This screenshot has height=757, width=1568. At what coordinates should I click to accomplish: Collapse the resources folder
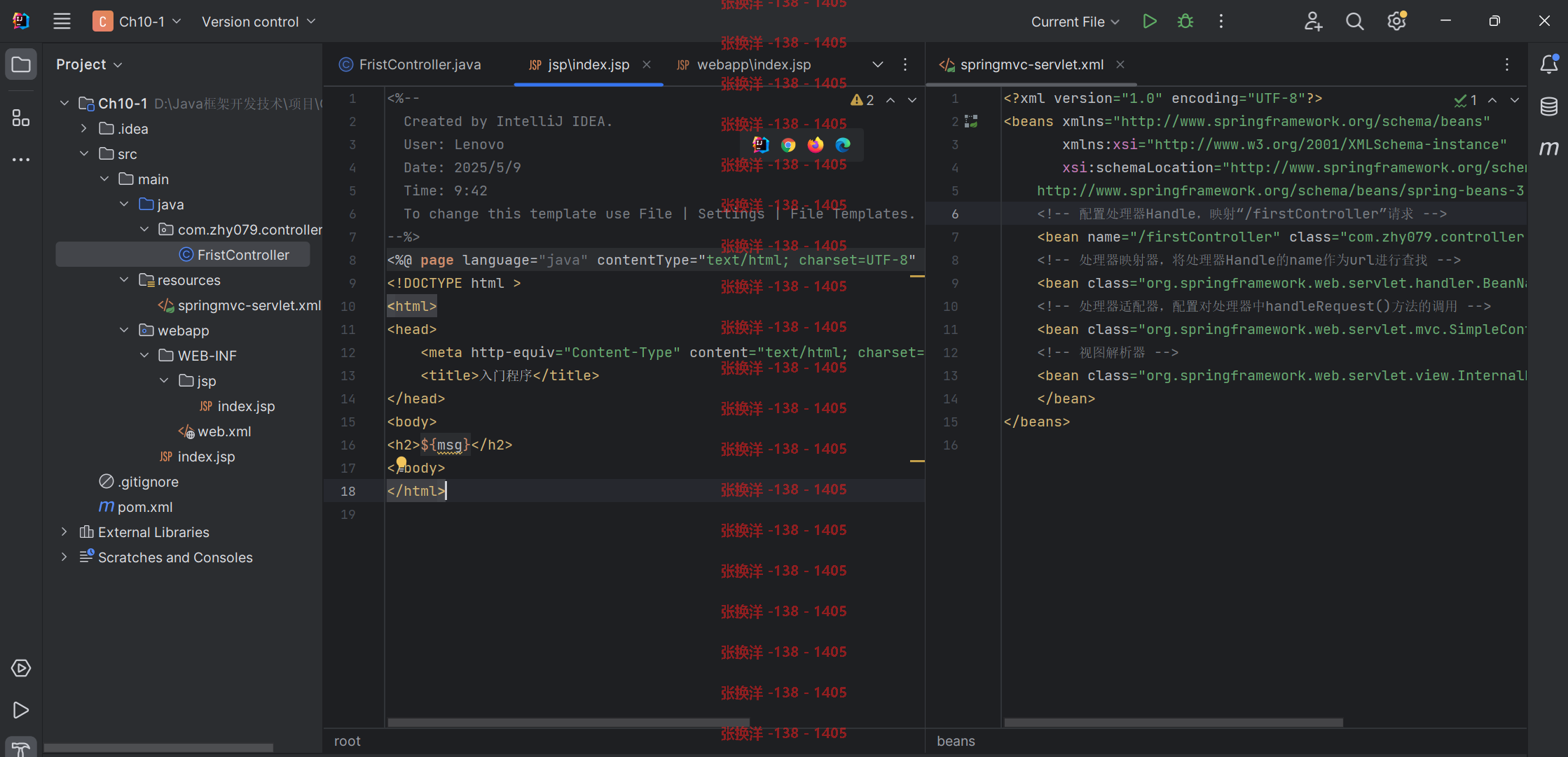tap(124, 280)
